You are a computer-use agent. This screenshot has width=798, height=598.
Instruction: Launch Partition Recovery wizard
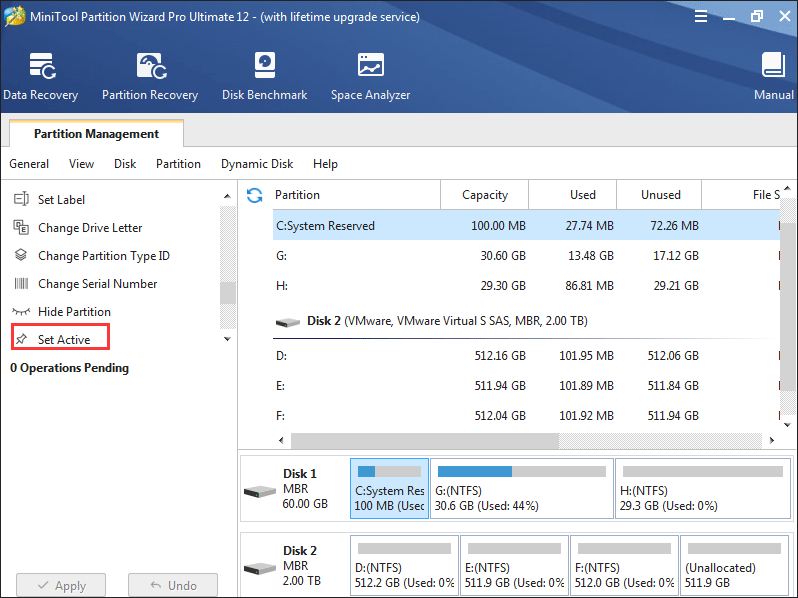[150, 77]
